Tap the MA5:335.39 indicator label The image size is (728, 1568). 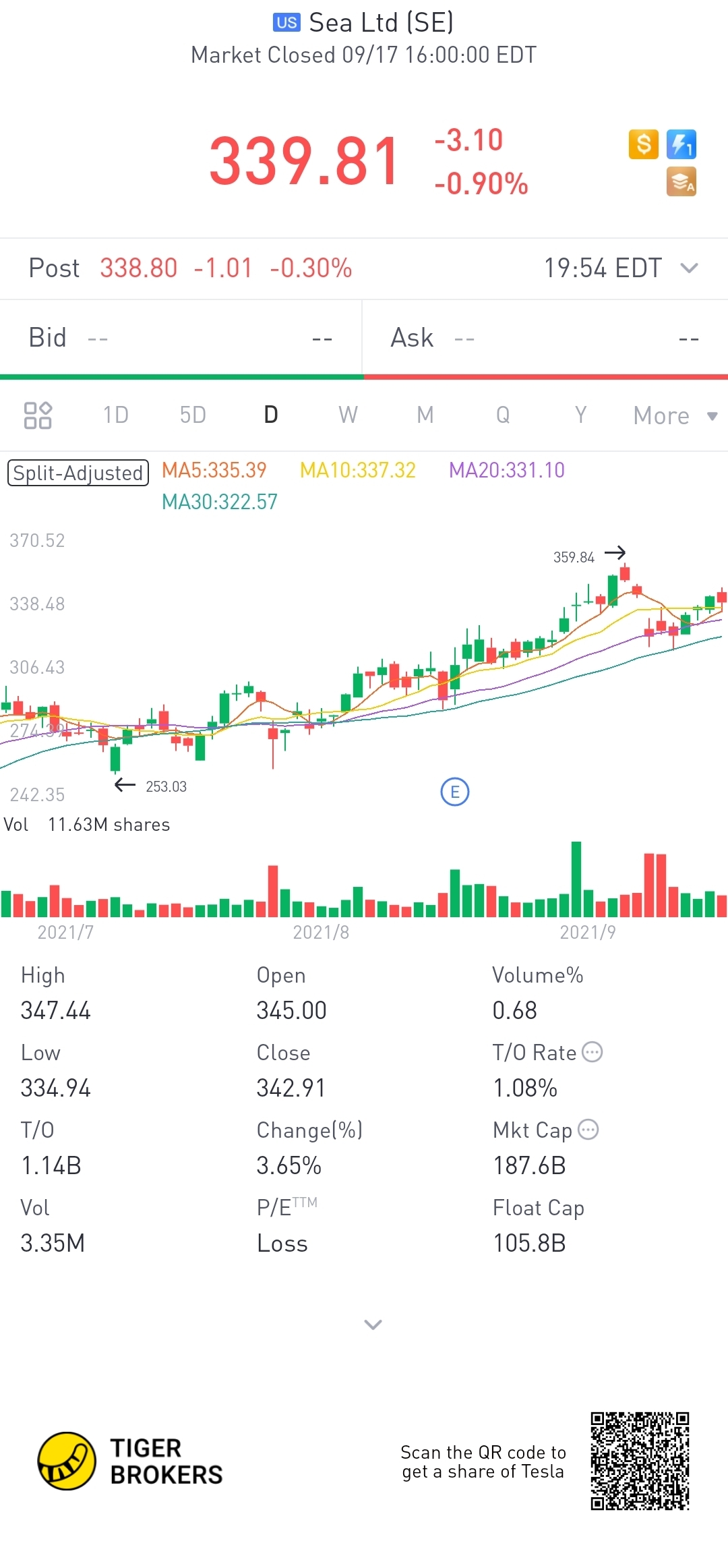click(x=214, y=470)
